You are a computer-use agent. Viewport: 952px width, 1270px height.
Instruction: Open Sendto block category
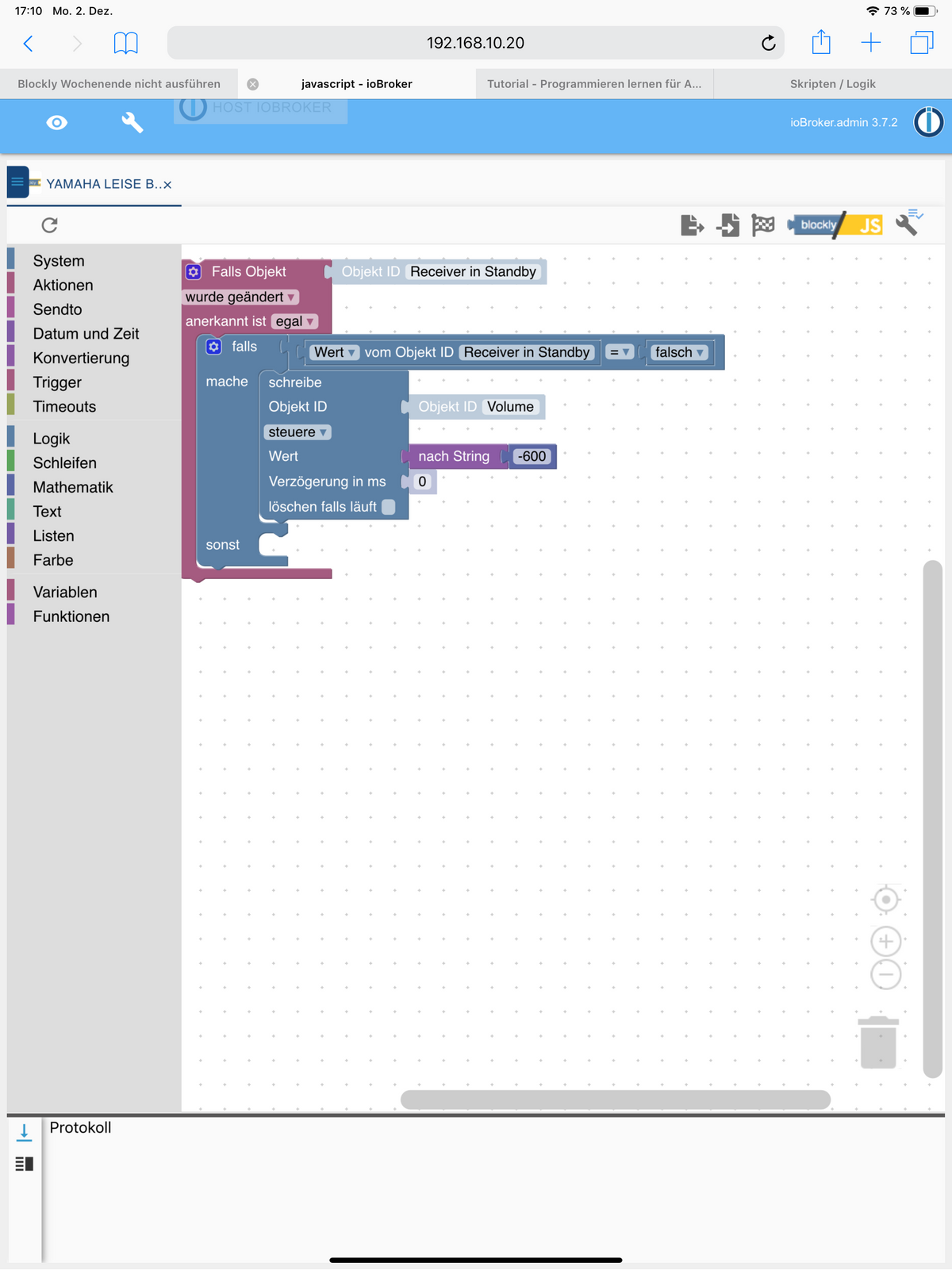[x=58, y=309]
